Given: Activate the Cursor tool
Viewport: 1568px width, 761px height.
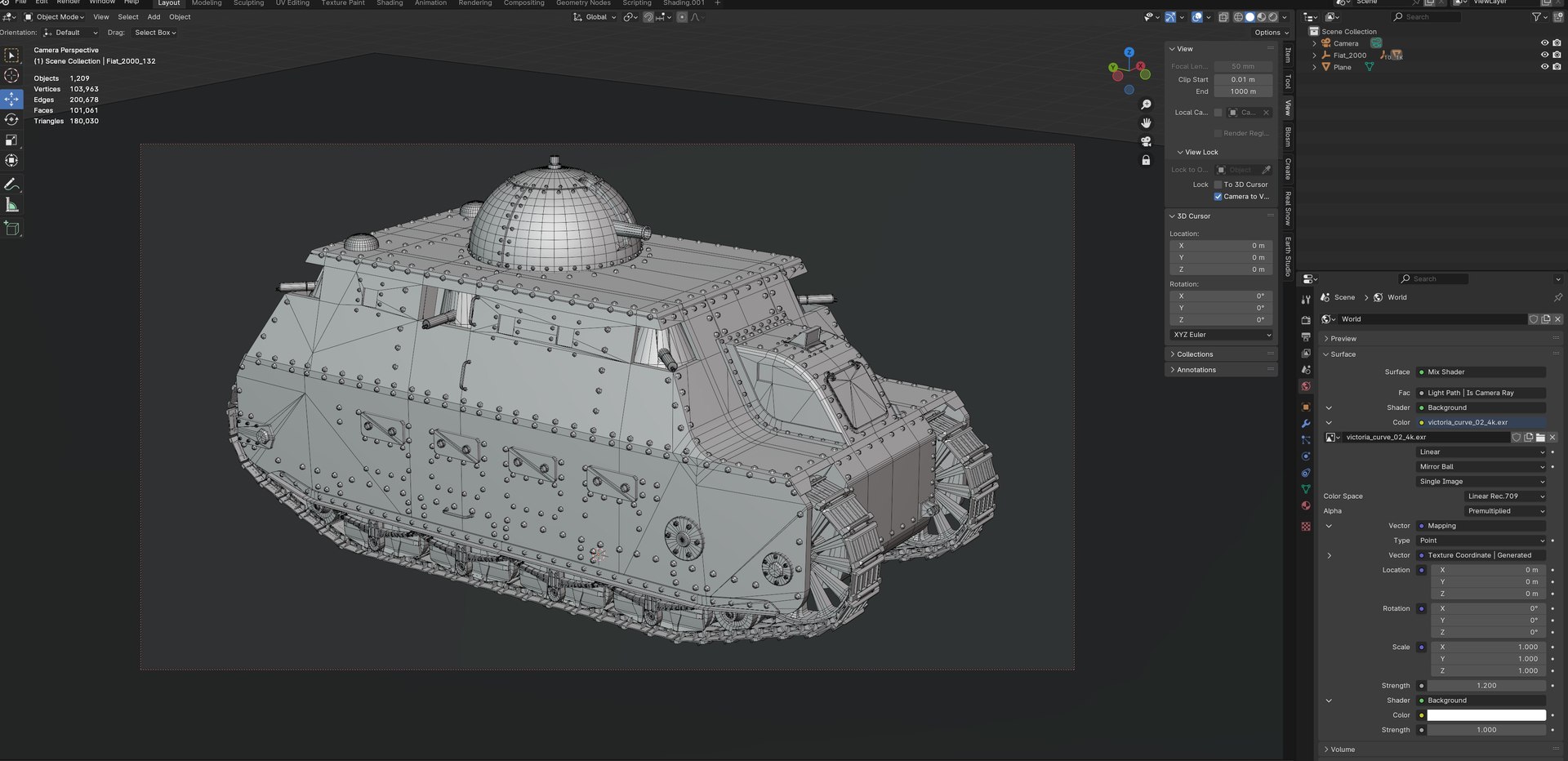Looking at the screenshot, I should tap(11, 76).
